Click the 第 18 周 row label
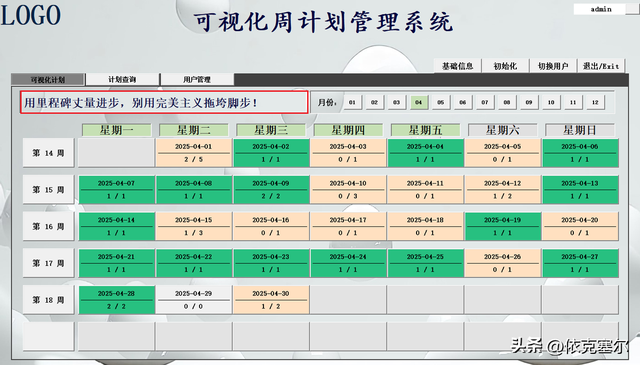 point(49,300)
